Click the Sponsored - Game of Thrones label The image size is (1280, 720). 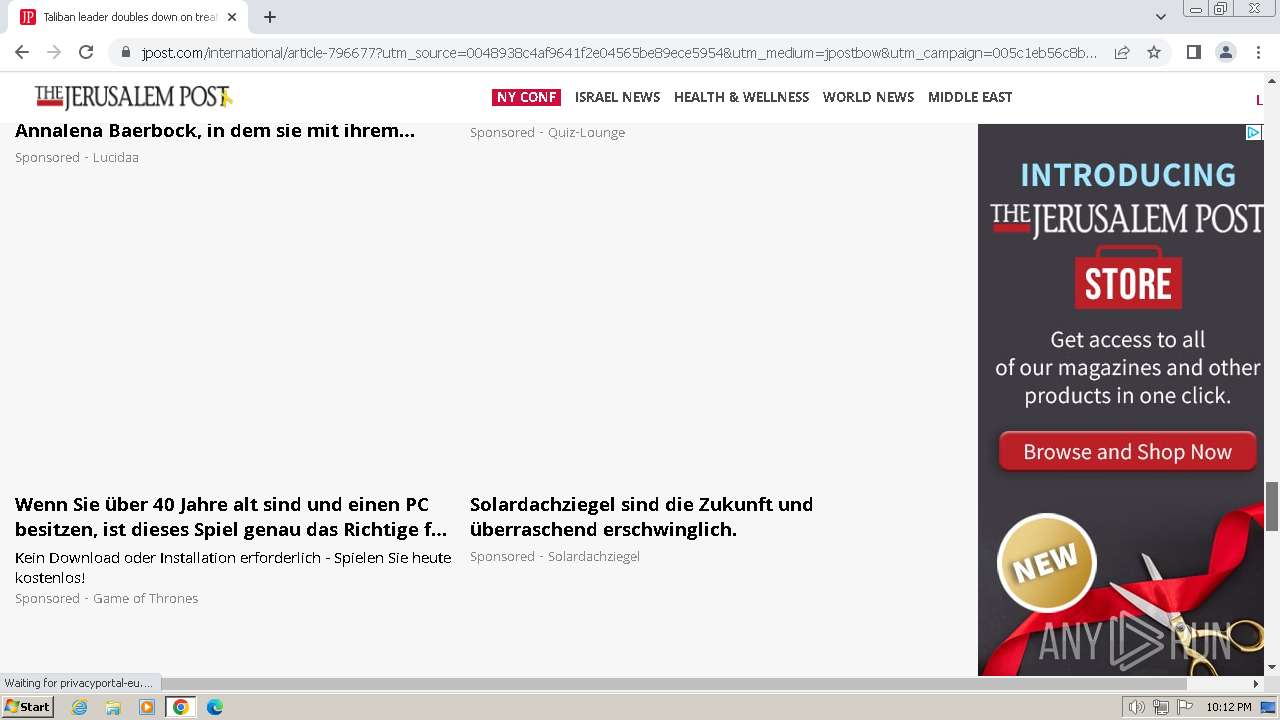pyautogui.click(x=106, y=598)
